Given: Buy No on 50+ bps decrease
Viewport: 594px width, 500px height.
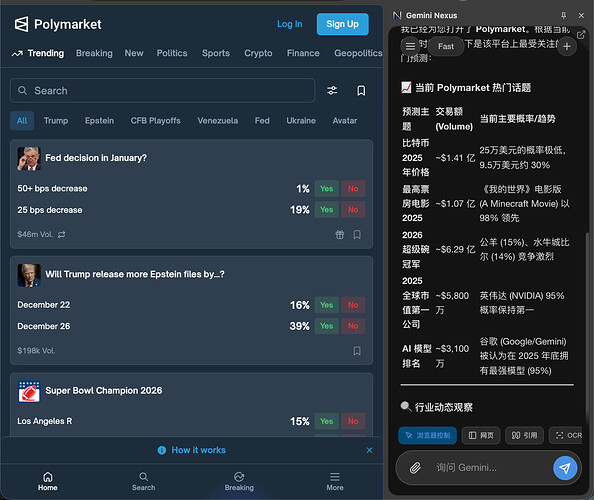Looking at the screenshot, I should [x=353, y=189].
